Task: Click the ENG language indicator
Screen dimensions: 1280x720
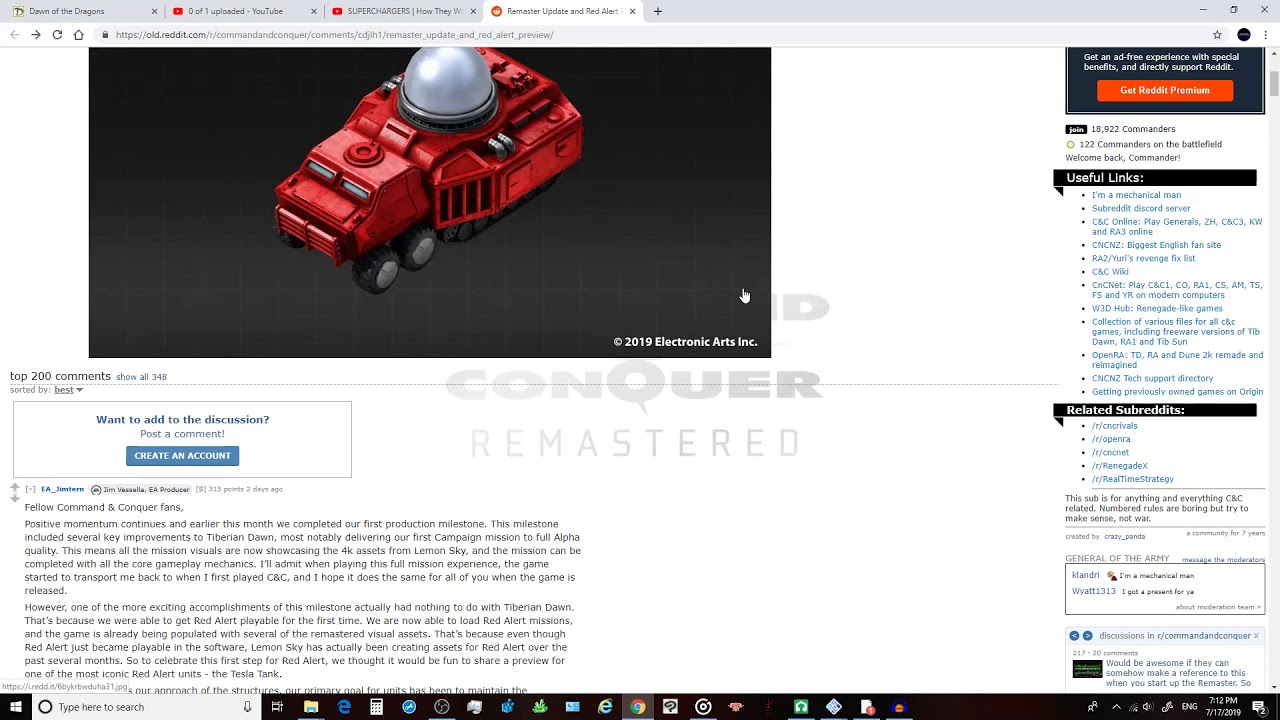Action: click(x=1189, y=707)
